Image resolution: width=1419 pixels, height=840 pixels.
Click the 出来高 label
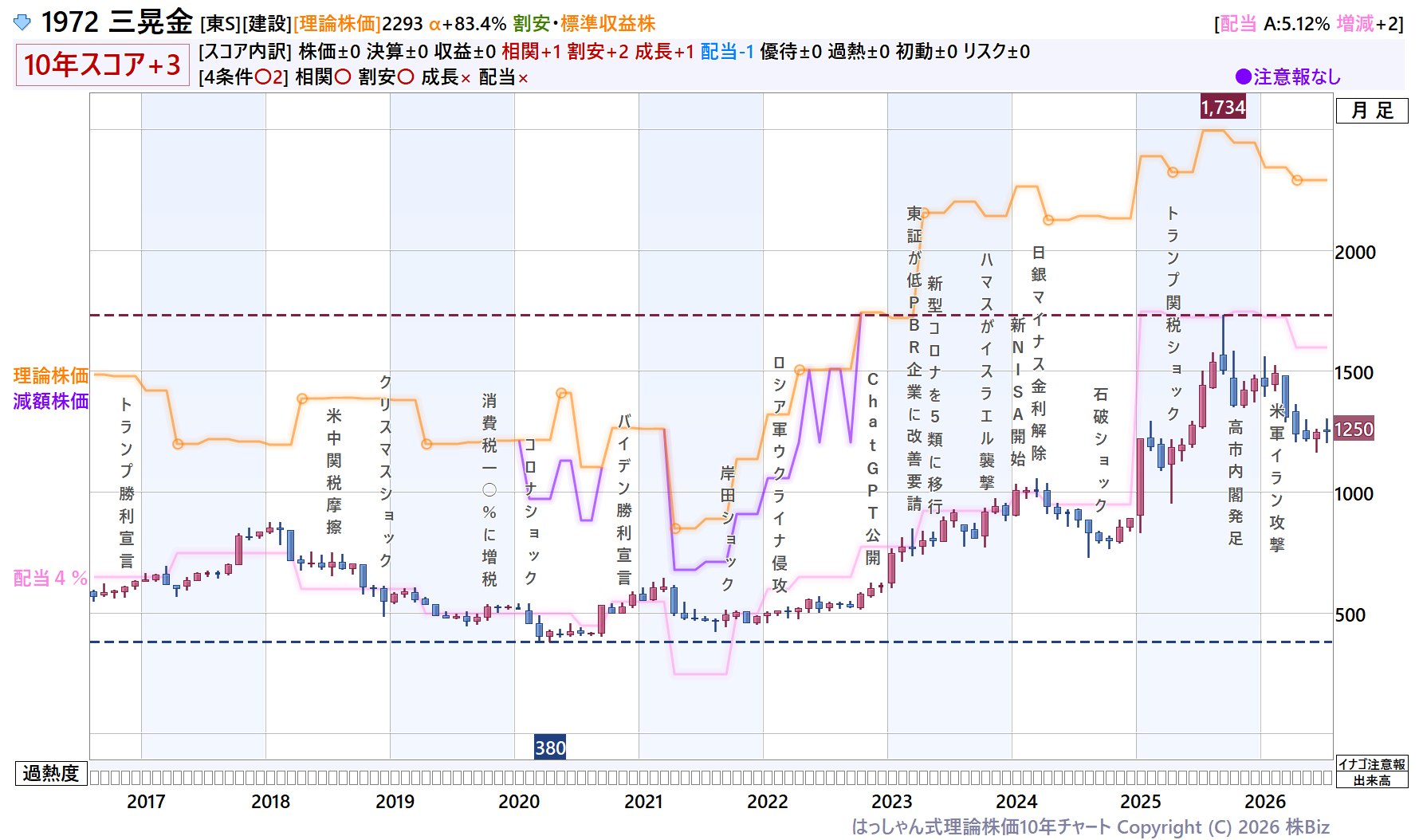coord(1372,780)
